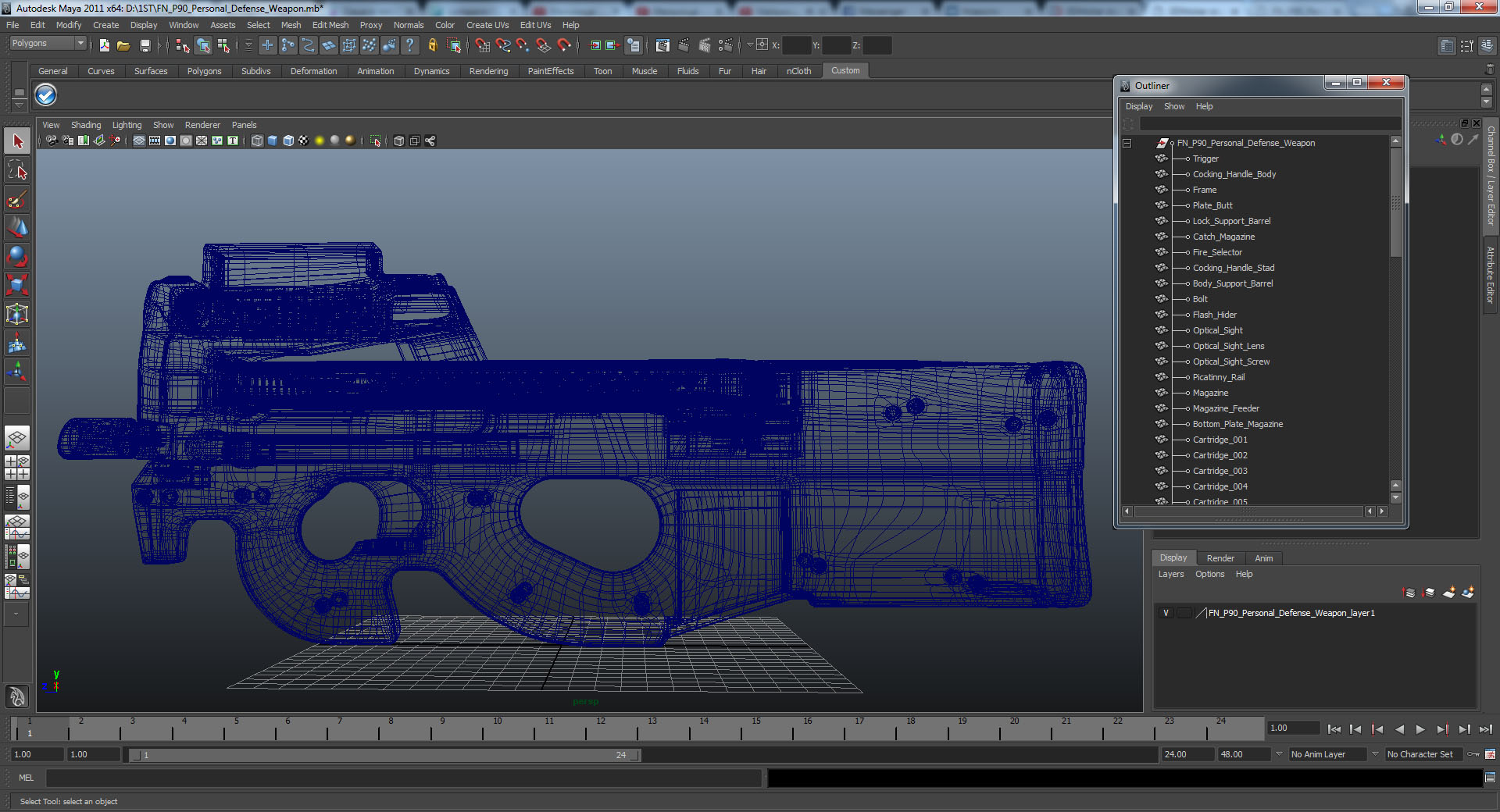Open the input field mode dropdown arrow
The width and height of the screenshot is (1500, 812).
pos(750,45)
